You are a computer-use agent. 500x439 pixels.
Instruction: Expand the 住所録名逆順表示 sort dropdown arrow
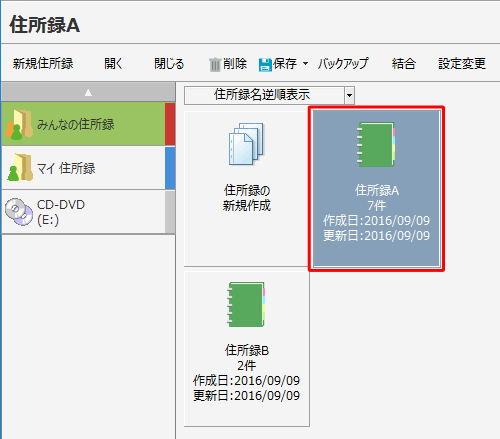[349, 95]
